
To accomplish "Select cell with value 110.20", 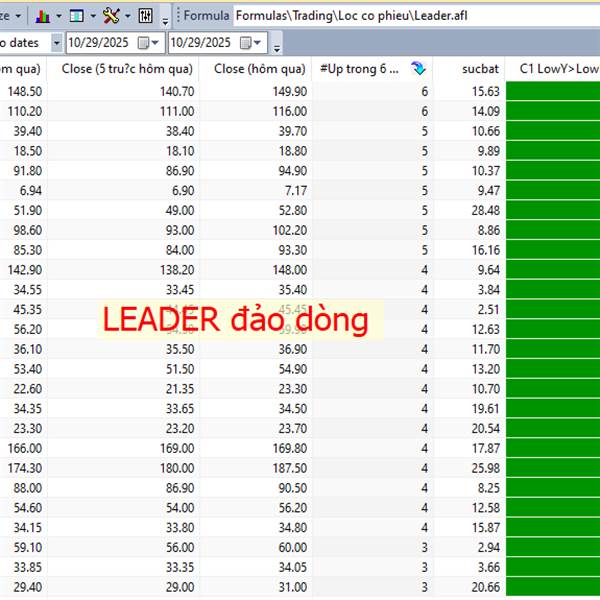I will click(x=23, y=111).
